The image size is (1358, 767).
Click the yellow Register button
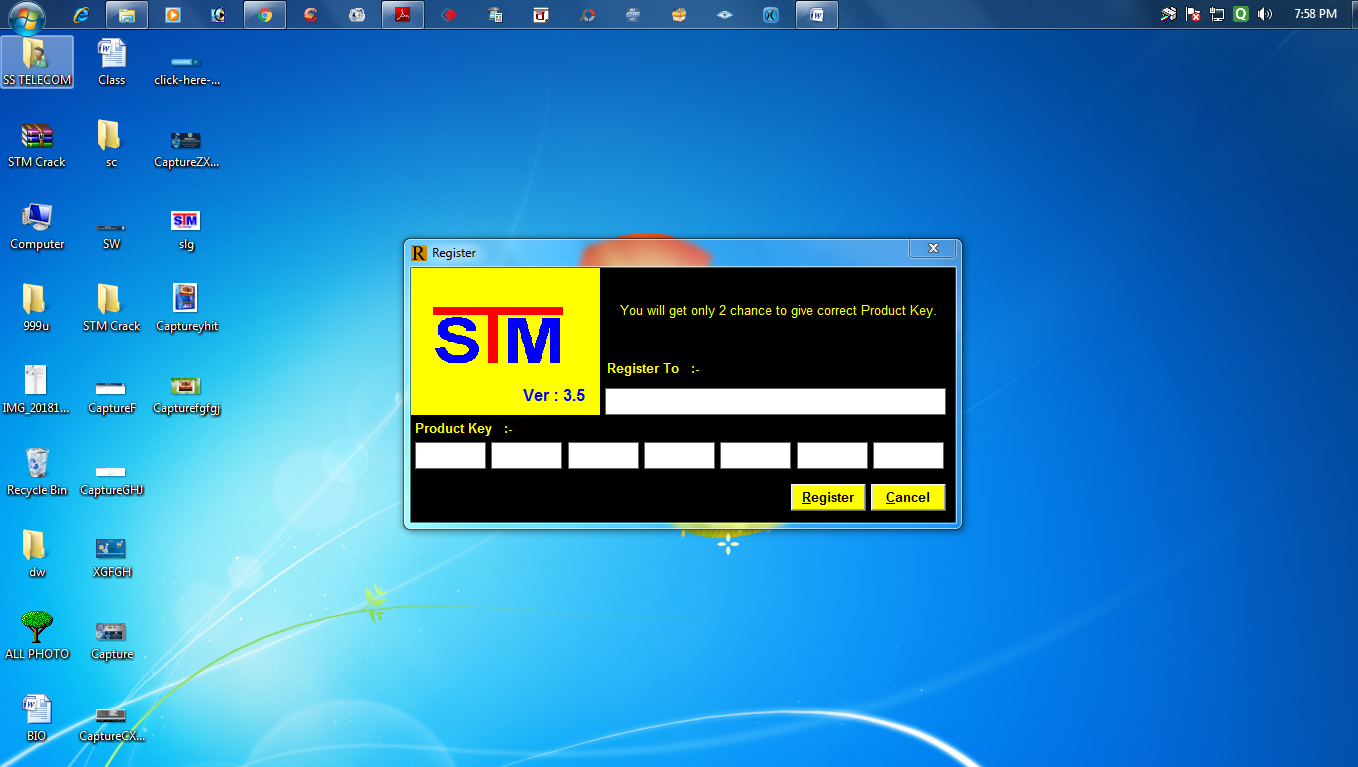[x=828, y=497]
